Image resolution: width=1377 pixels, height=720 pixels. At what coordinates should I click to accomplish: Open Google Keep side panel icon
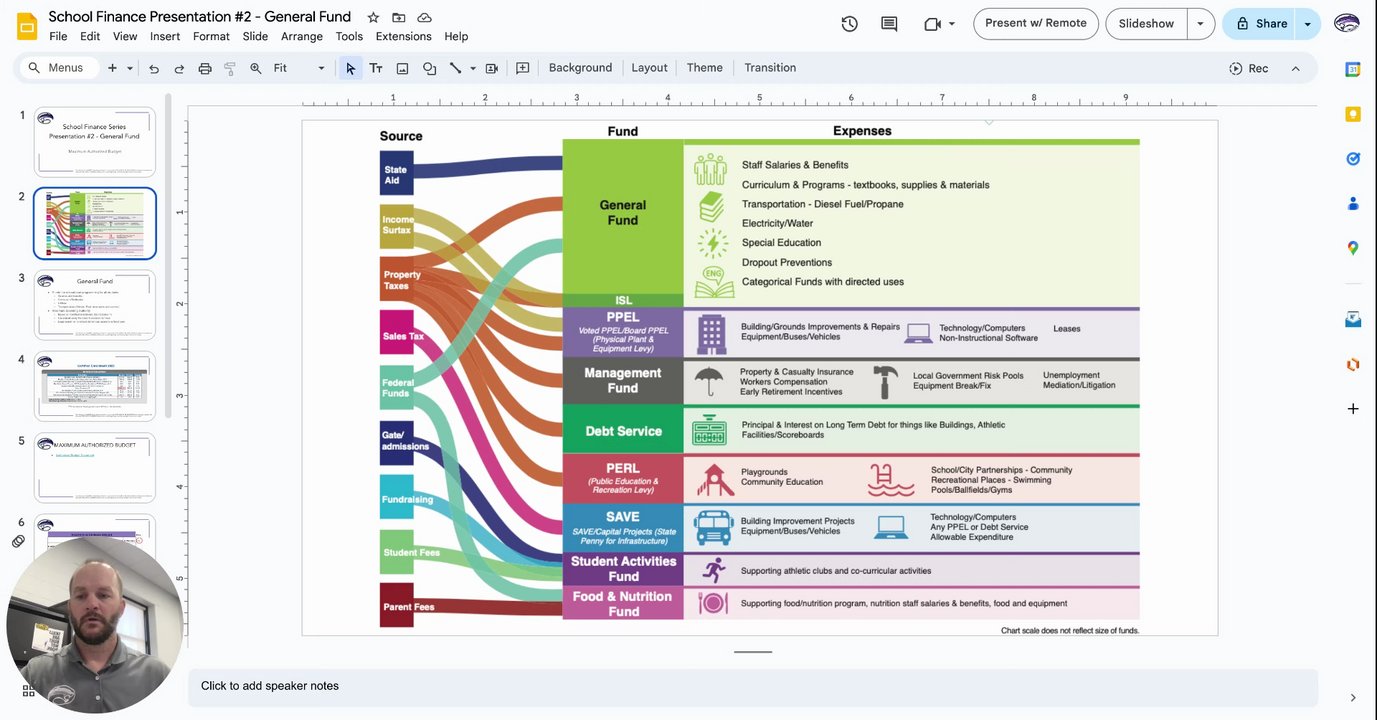(x=1353, y=114)
